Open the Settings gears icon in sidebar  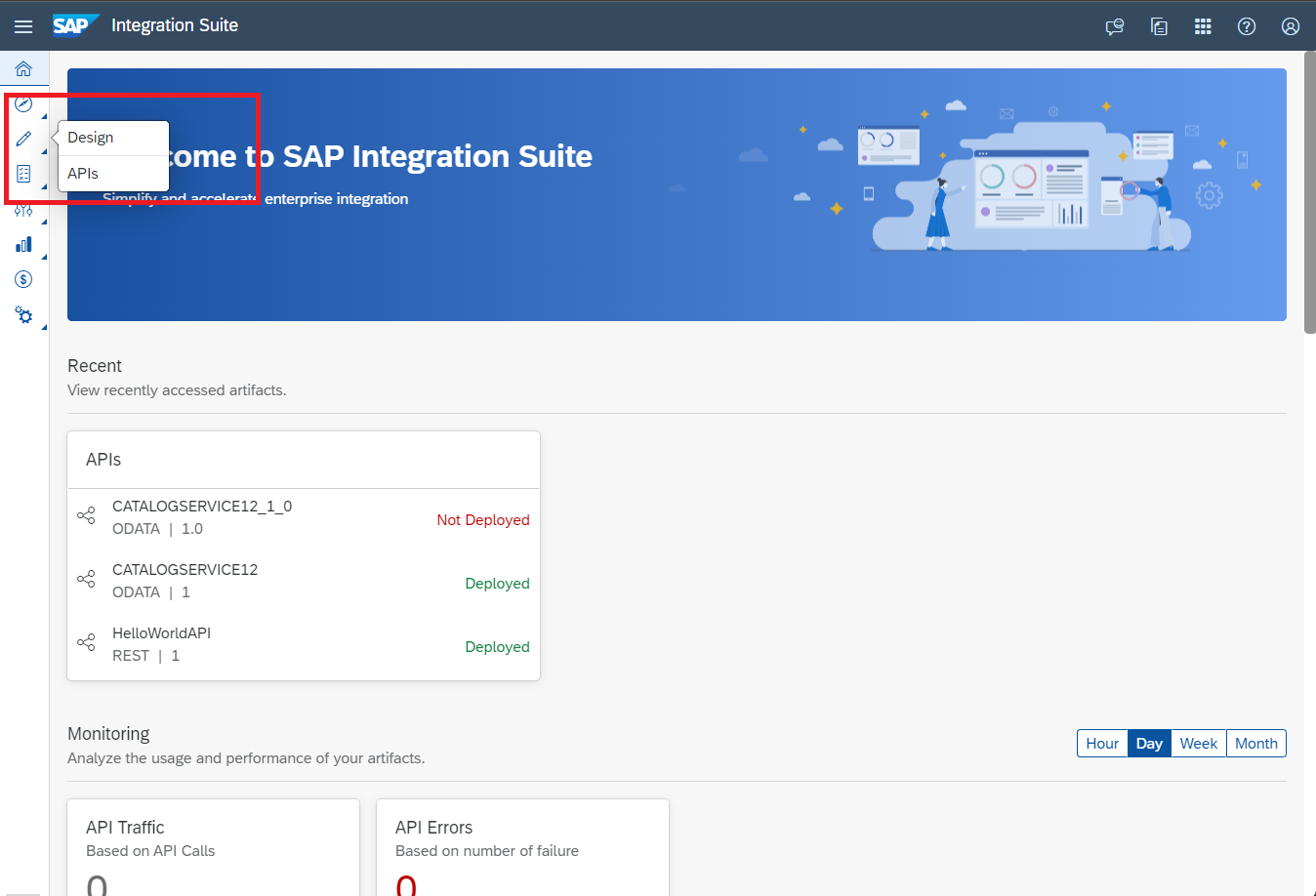pyautogui.click(x=23, y=314)
